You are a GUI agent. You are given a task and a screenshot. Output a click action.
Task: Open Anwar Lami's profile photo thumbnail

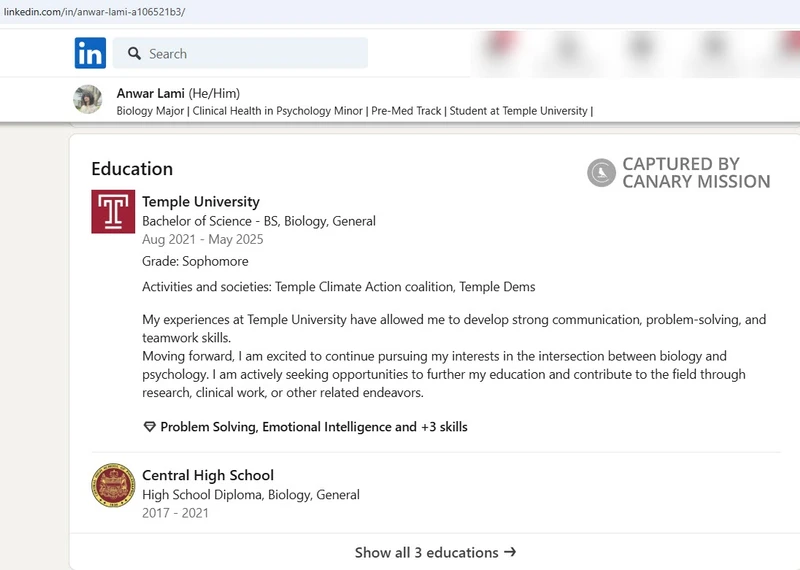click(x=88, y=99)
